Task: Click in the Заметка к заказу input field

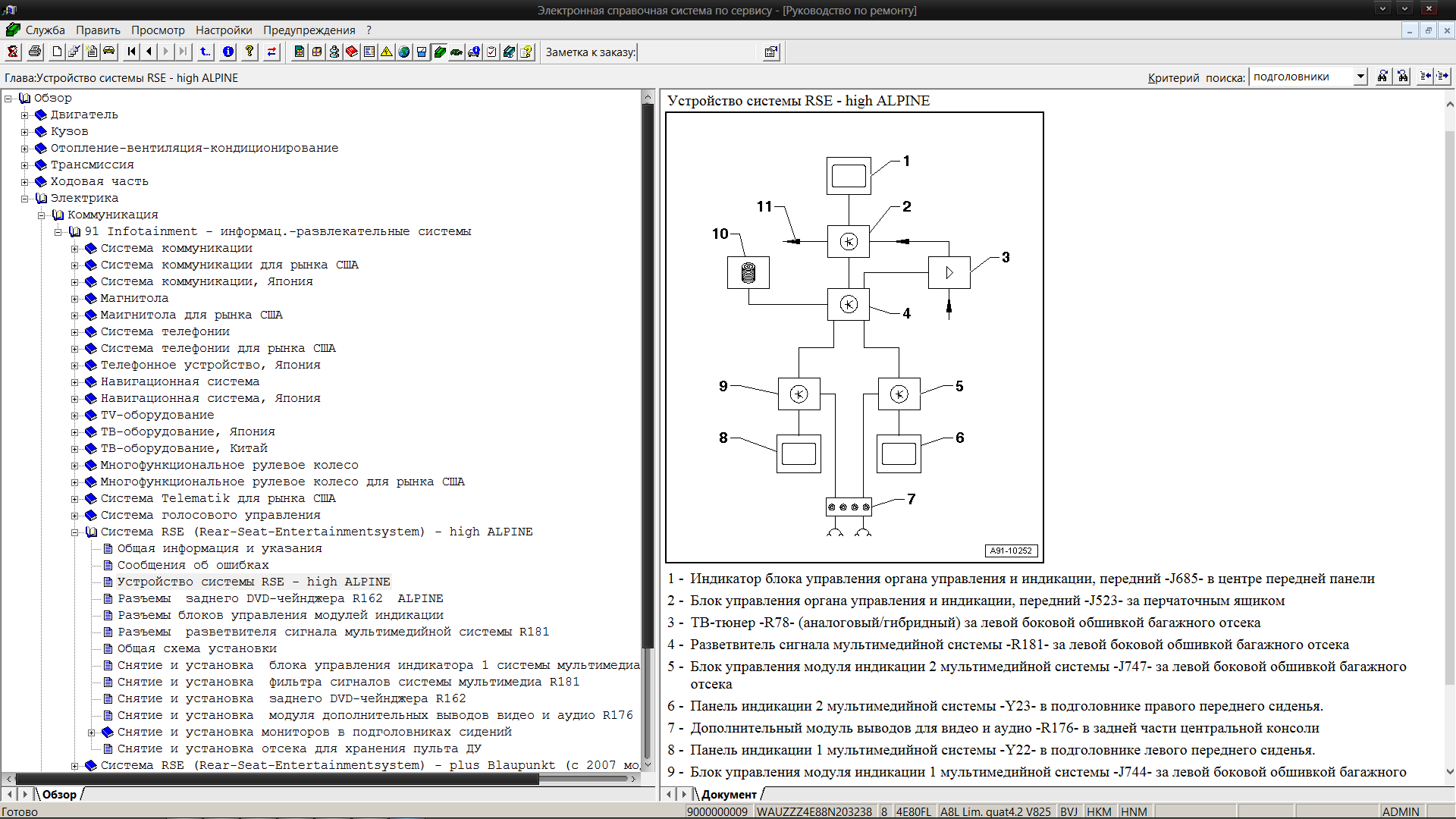Action: pos(698,52)
